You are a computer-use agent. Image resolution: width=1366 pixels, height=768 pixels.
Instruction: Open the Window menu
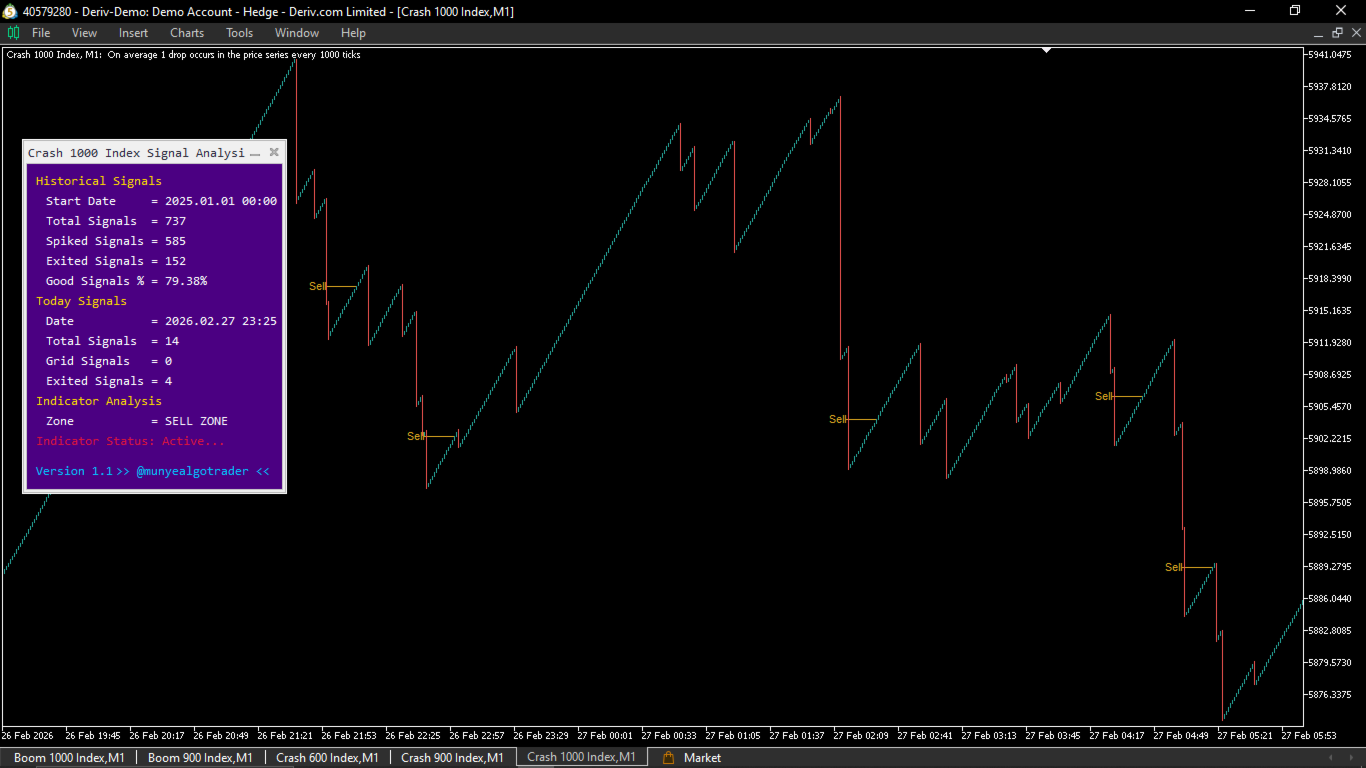(x=297, y=33)
